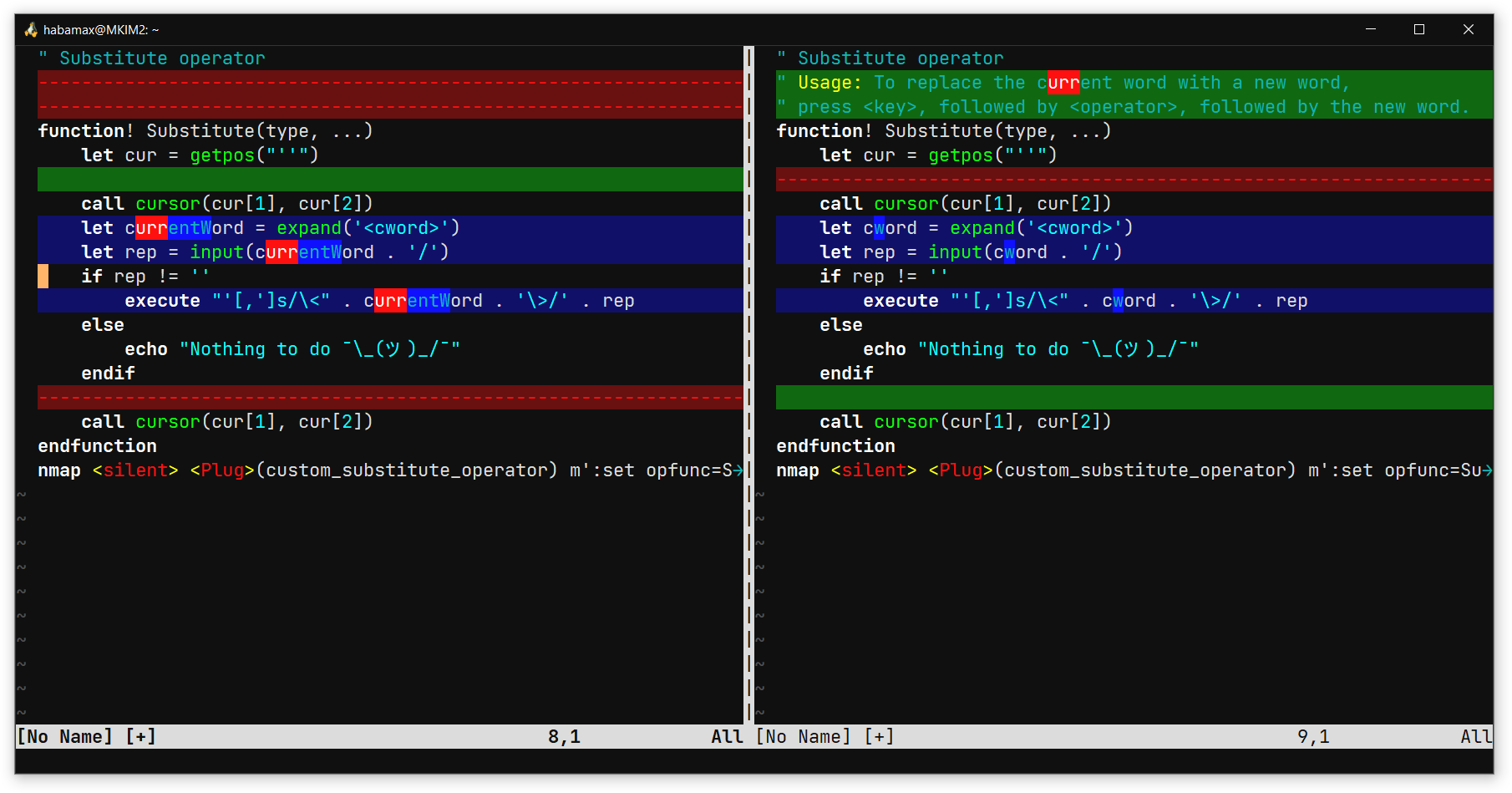Close the habamax@MKIM2 terminal window
1512x793 pixels.
(x=1469, y=29)
